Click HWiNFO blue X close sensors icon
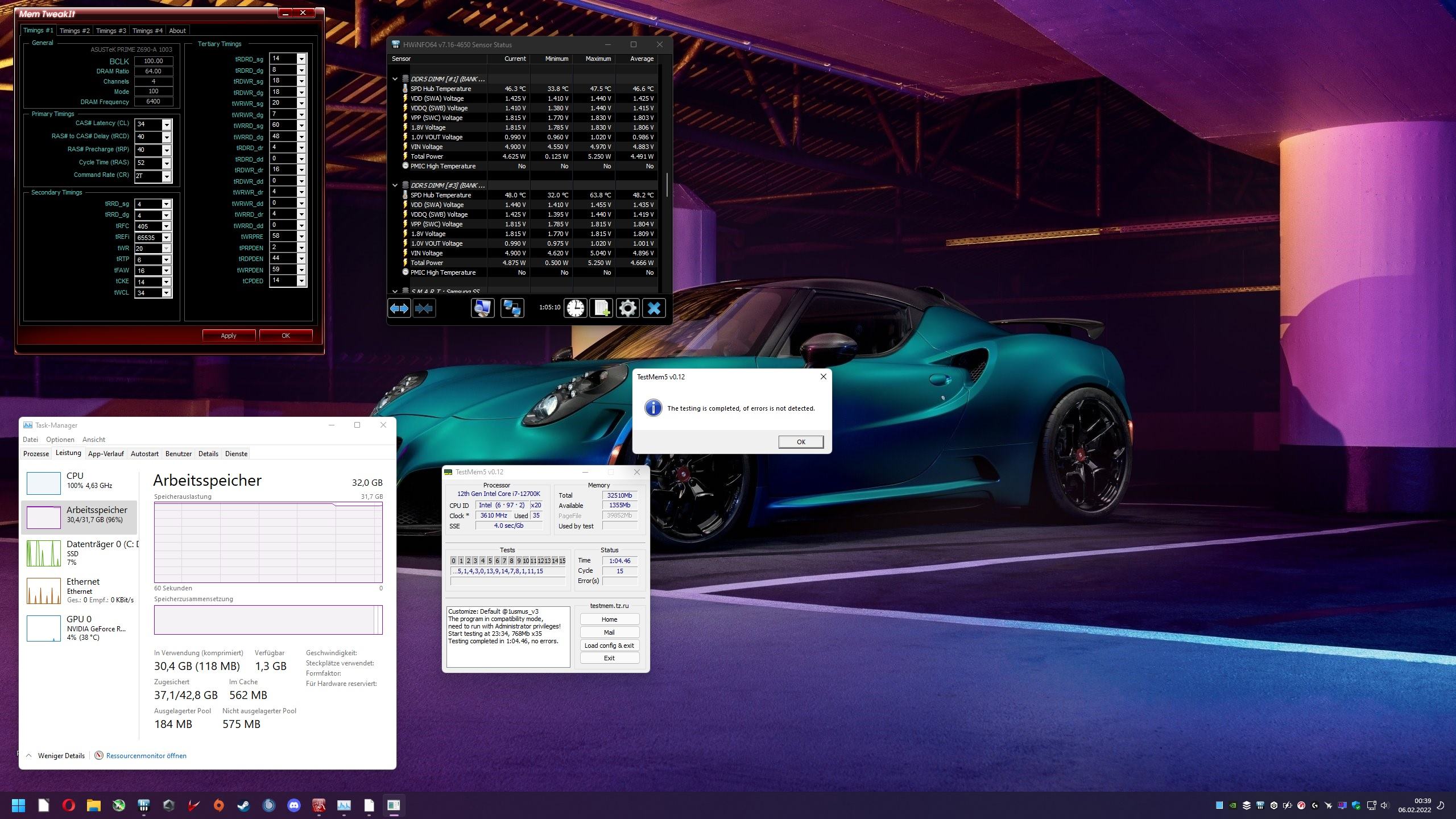 tap(654, 308)
